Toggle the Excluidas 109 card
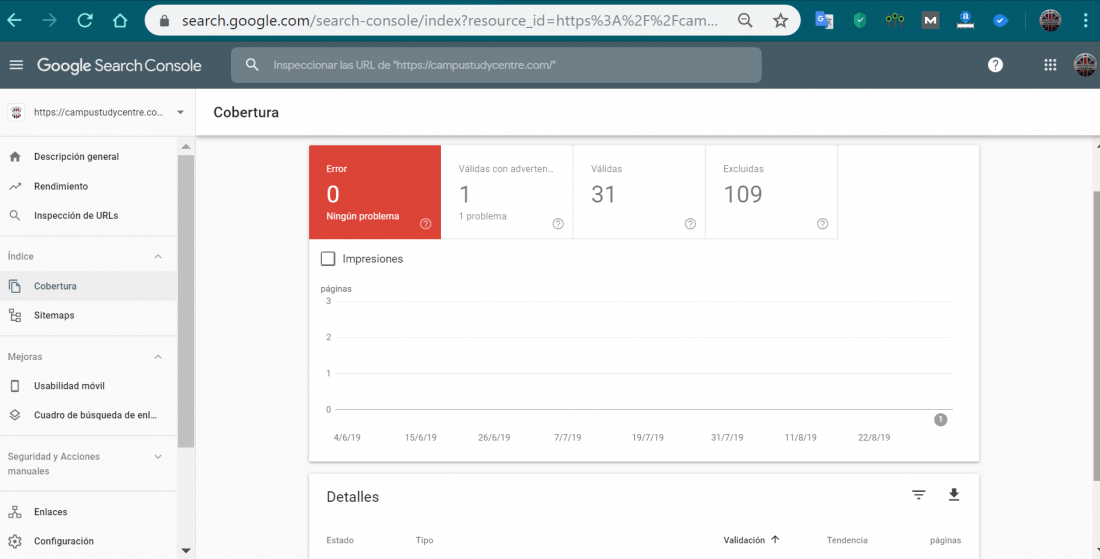Image resolution: width=1100 pixels, height=559 pixels. [772, 192]
